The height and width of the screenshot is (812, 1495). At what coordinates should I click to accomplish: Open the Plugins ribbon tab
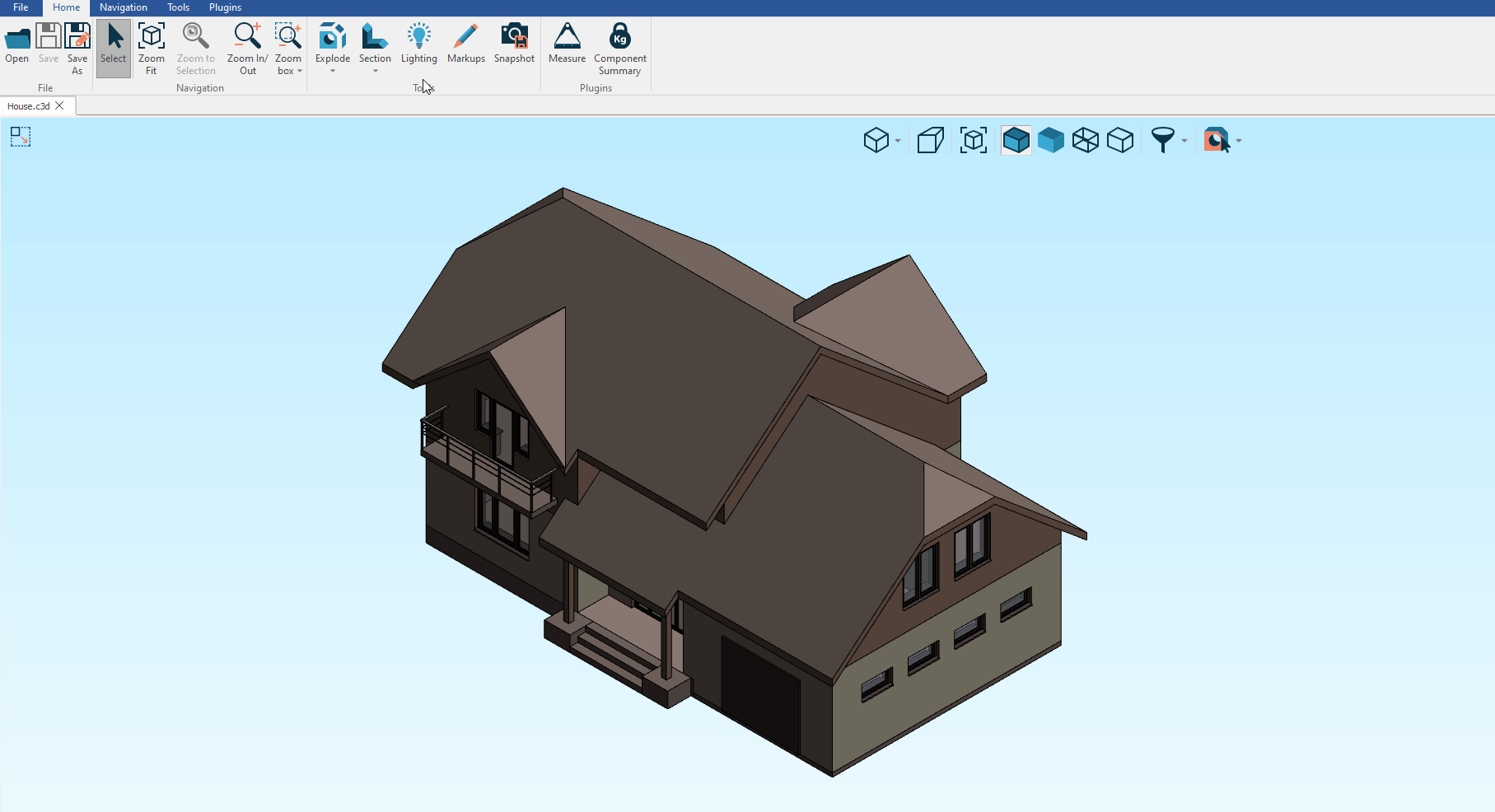225,7
